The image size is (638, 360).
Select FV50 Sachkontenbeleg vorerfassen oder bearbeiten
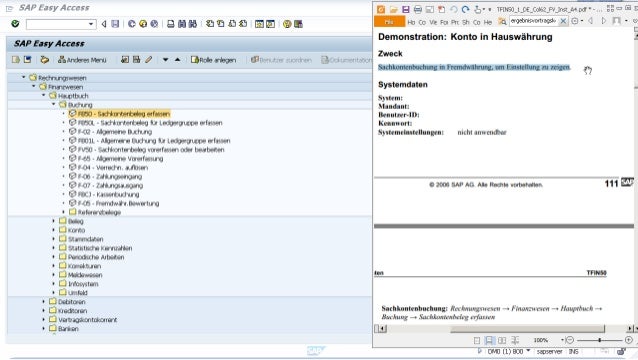coord(151,150)
